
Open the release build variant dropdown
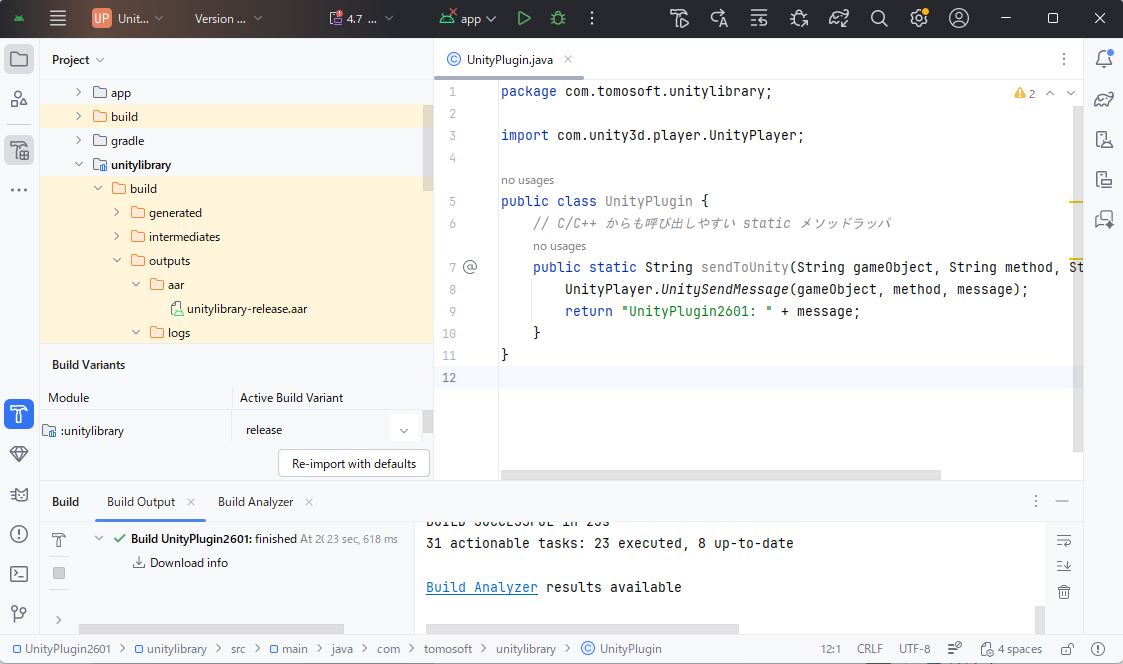pos(403,430)
